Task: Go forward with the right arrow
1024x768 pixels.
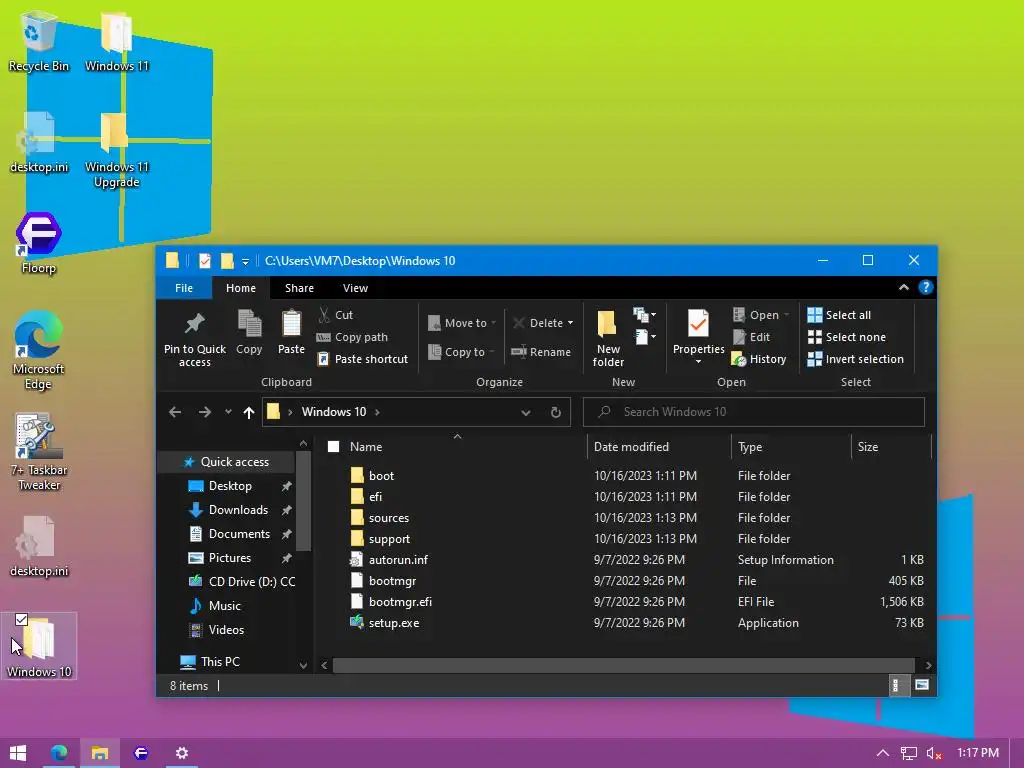Action: click(204, 412)
